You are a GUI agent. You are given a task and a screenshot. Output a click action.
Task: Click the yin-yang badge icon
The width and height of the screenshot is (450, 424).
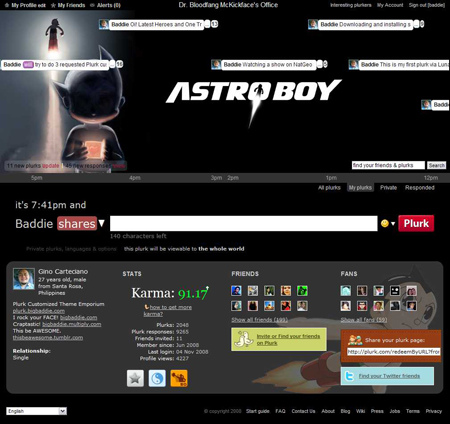coord(157,378)
